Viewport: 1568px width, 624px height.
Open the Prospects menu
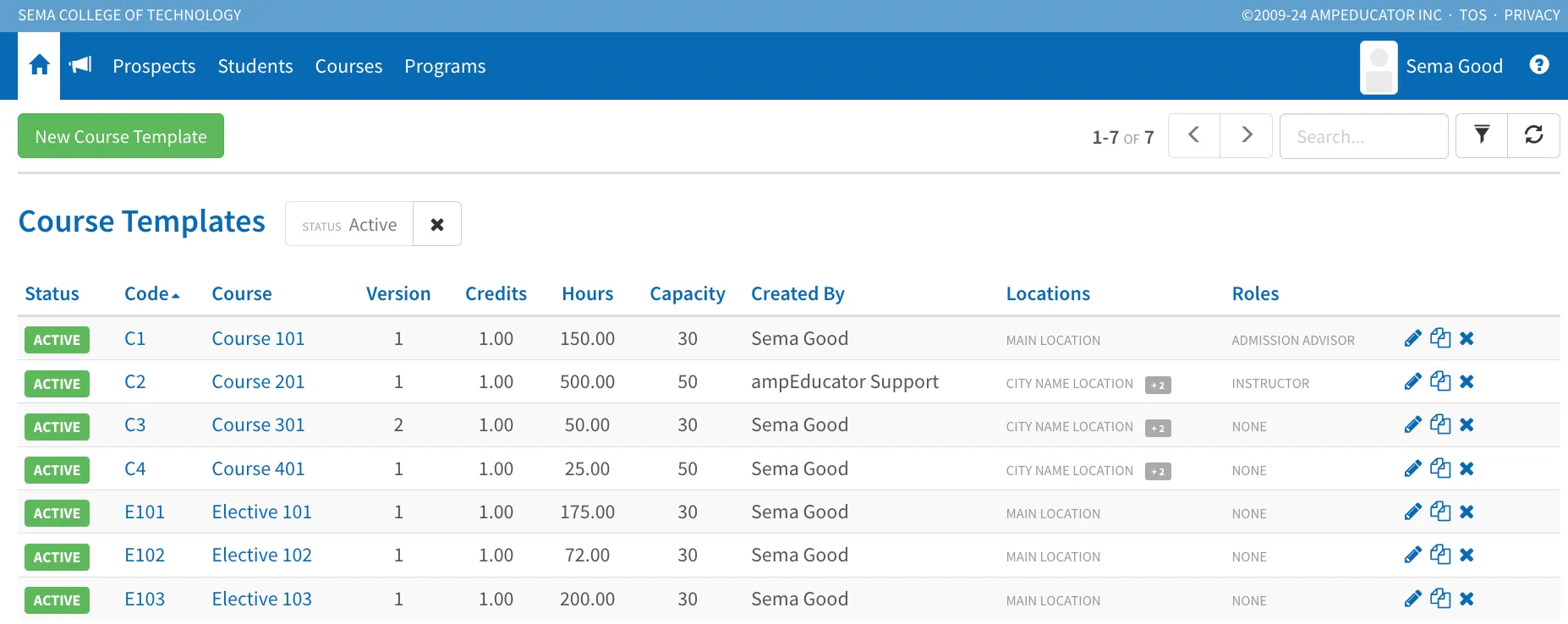[154, 66]
